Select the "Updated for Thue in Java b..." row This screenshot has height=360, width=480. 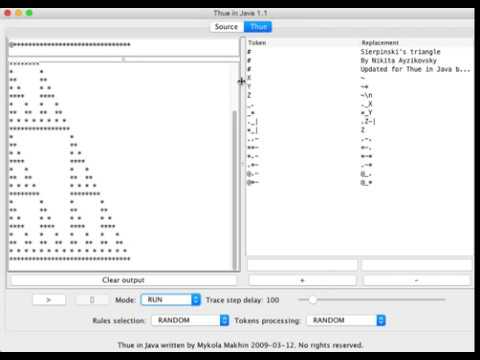[360, 69]
